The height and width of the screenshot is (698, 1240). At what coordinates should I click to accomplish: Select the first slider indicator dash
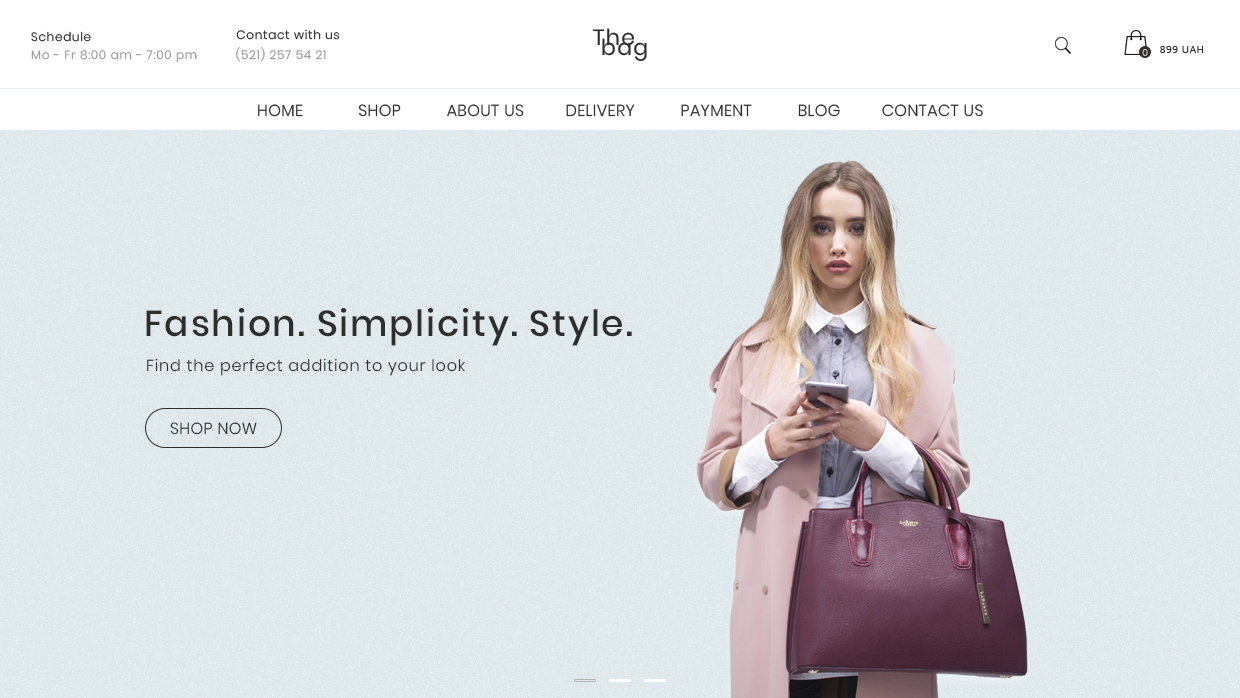pyautogui.click(x=585, y=680)
